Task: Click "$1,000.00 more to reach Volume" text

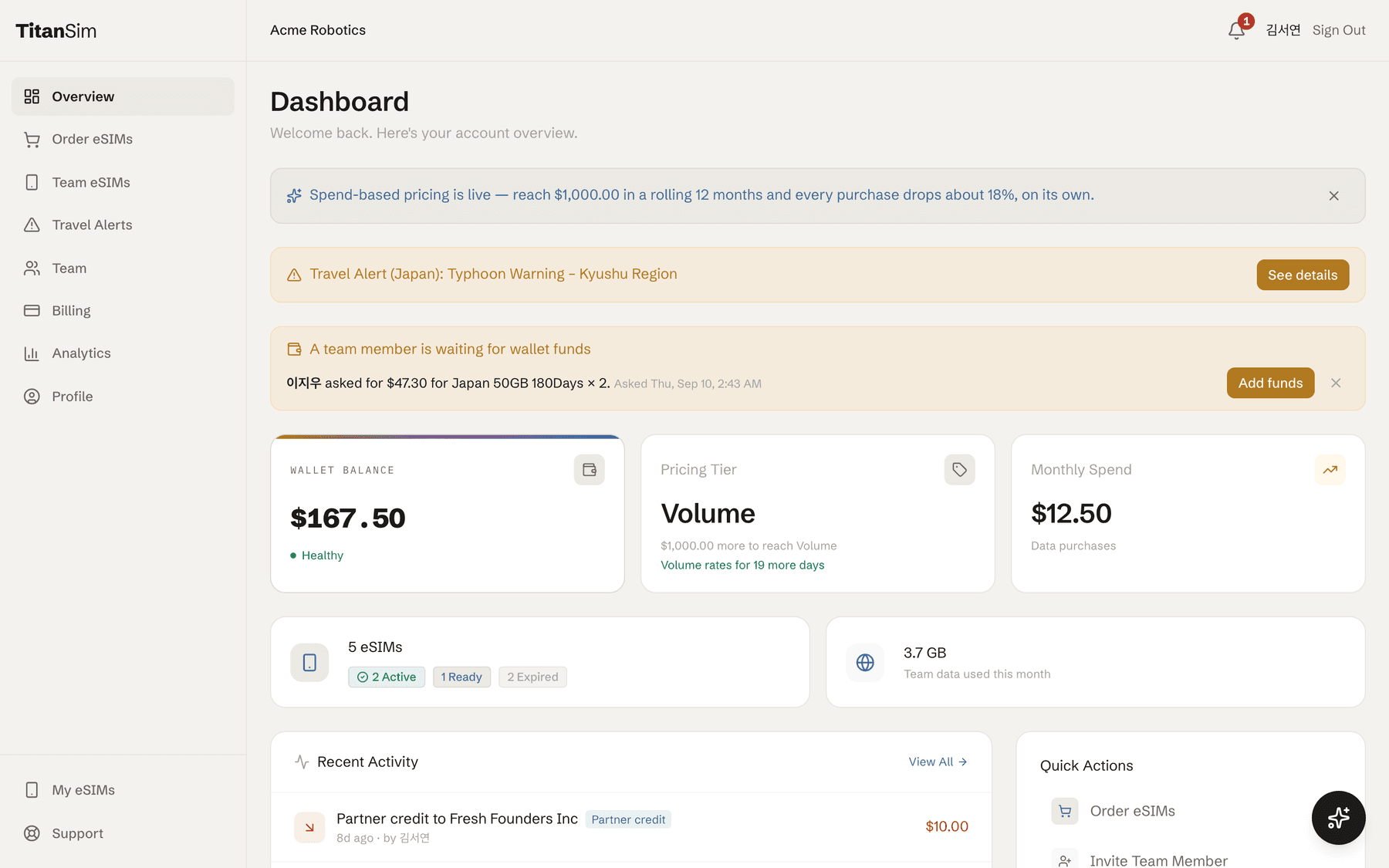Action: 749,545
